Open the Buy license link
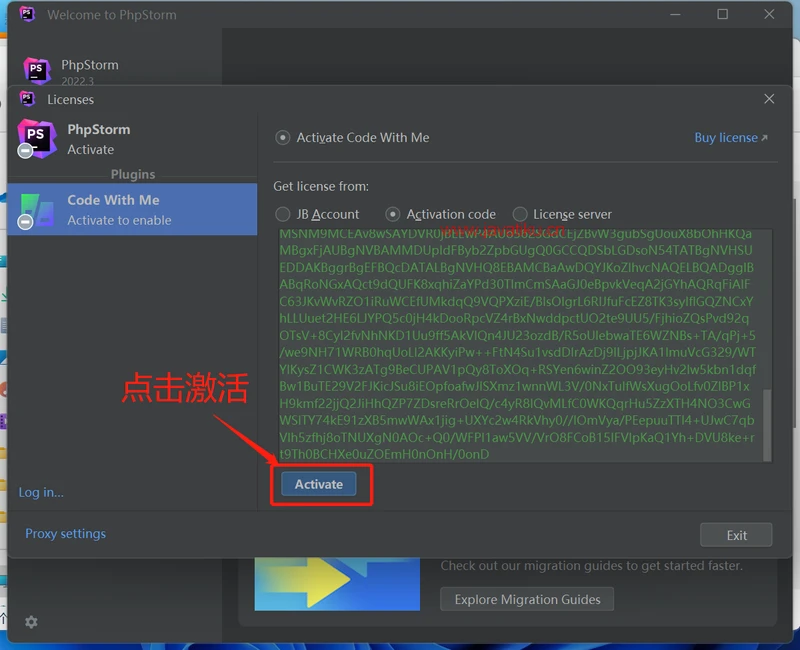The image size is (800, 650). 730,138
